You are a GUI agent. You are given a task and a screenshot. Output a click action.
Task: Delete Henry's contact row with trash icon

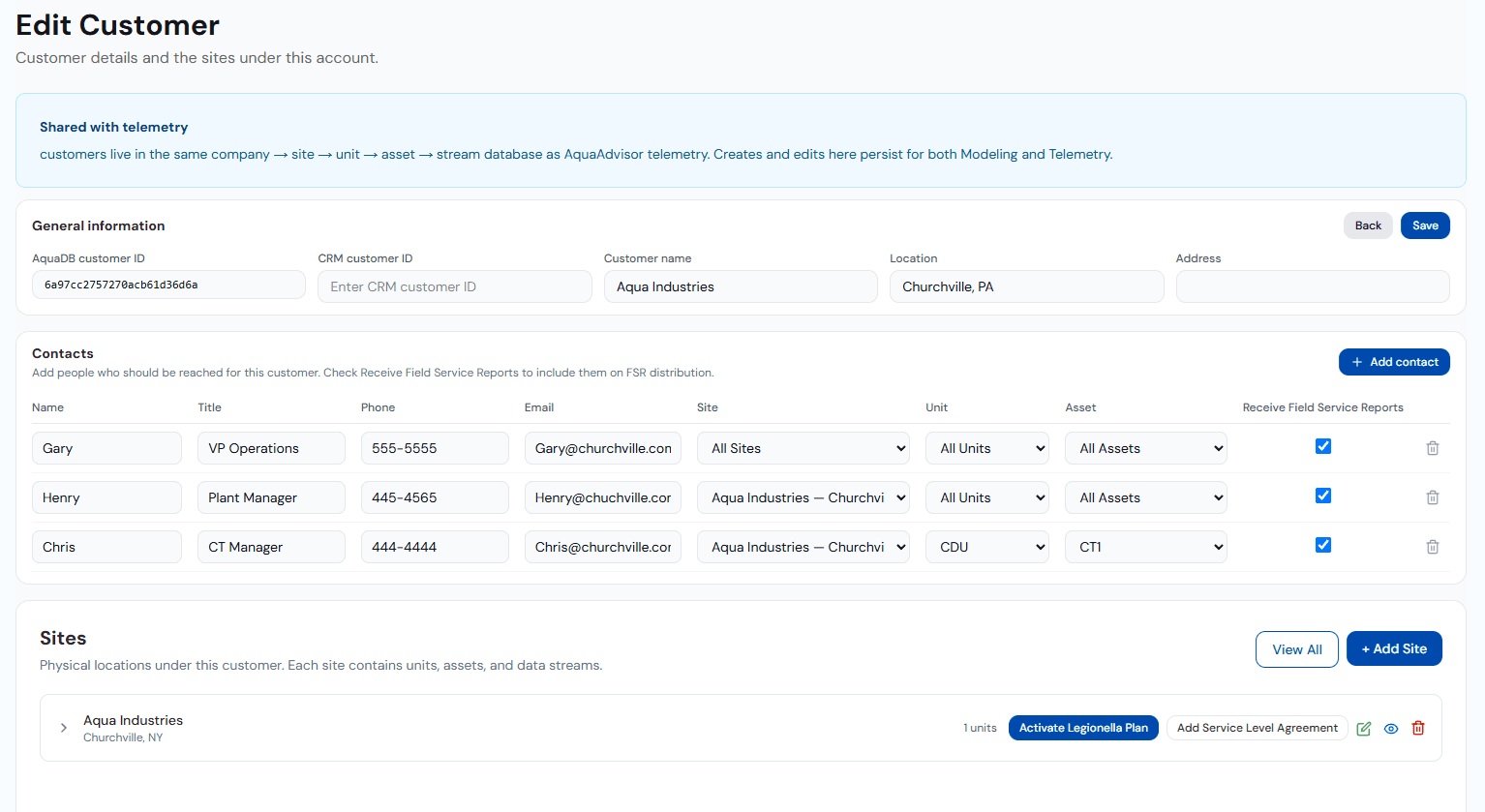(1433, 497)
